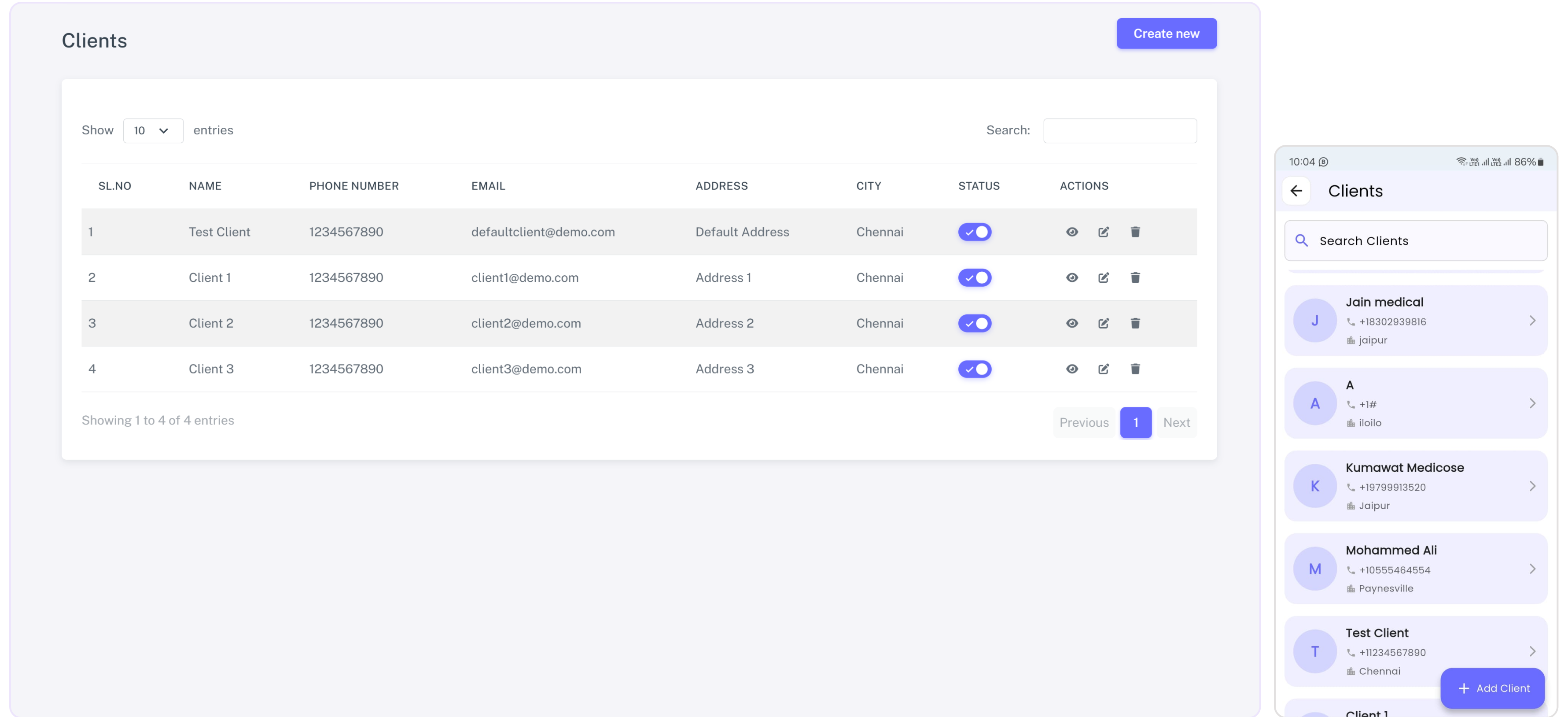
Task: Go back using the mobile back arrow
Action: point(1296,191)
